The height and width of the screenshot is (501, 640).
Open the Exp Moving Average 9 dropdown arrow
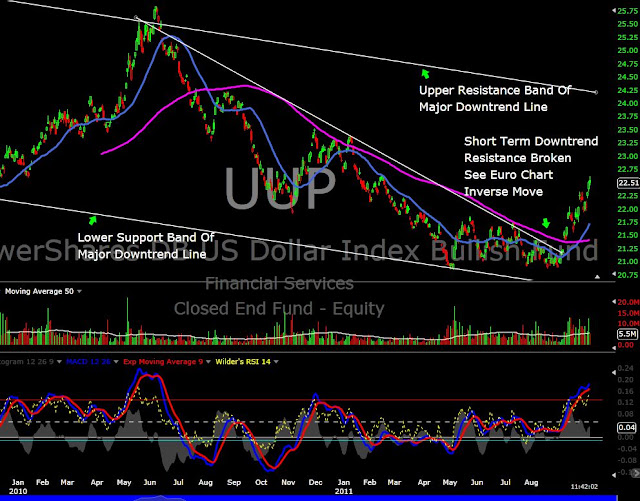(x=208, y=362)
